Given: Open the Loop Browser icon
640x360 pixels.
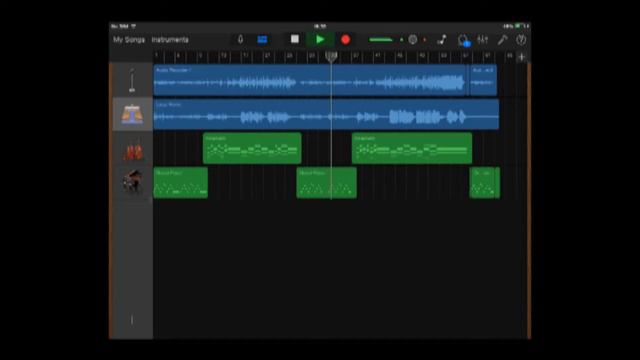Looking at the screenshot, I should [x=463, y=40].
